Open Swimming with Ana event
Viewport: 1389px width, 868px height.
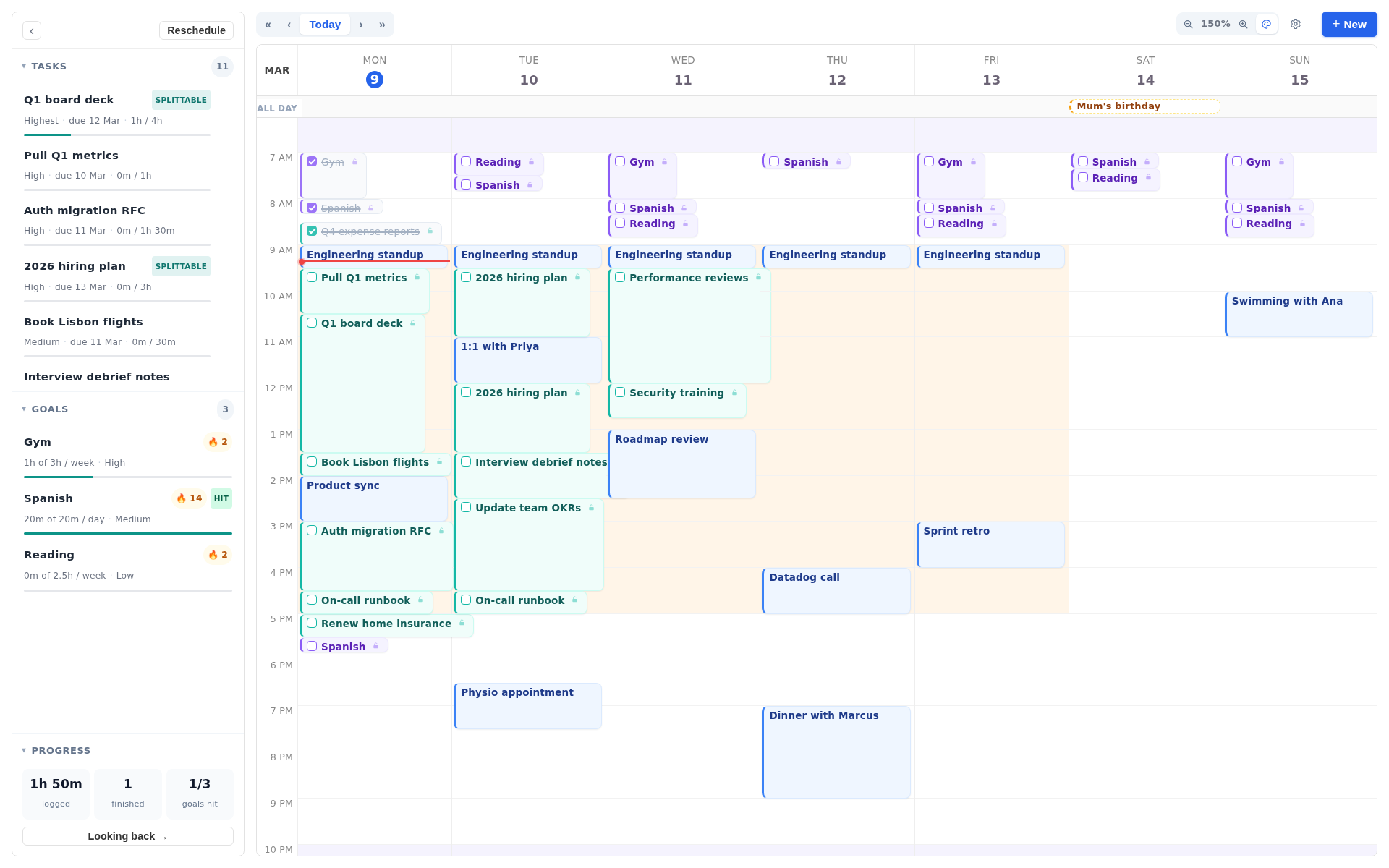[x=1299, y=314]
